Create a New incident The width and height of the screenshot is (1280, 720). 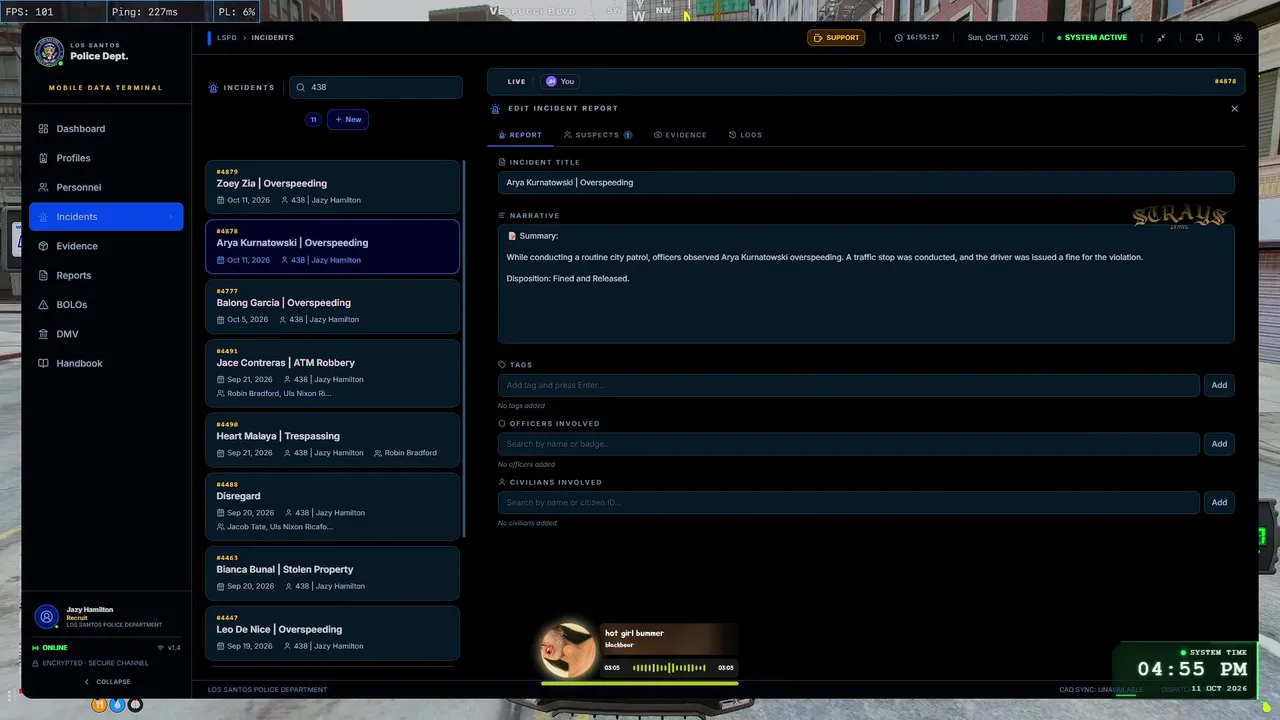click(348, 119)
